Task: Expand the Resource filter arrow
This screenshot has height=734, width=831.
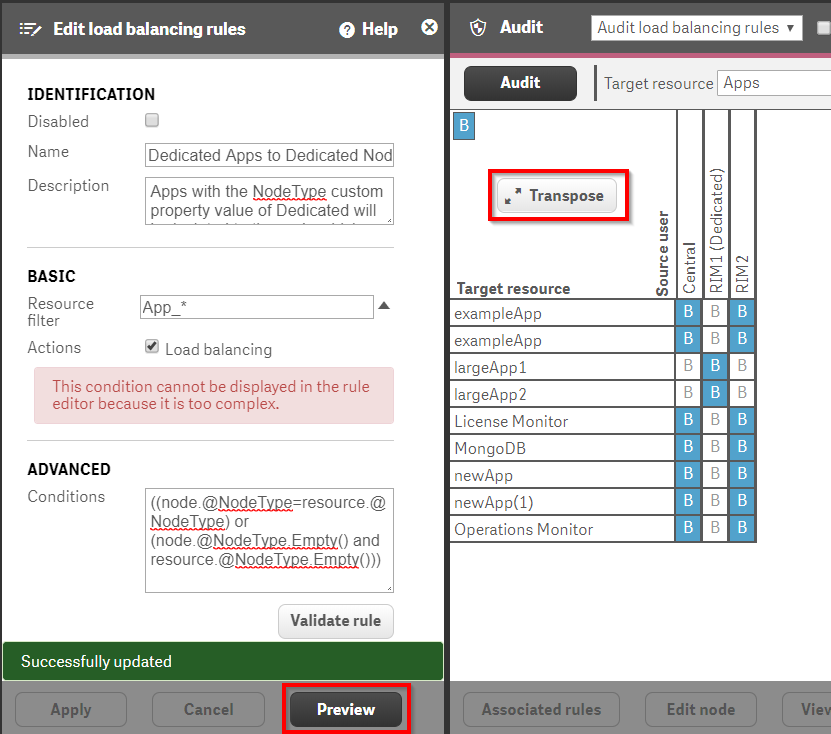Action: (384, 306)
